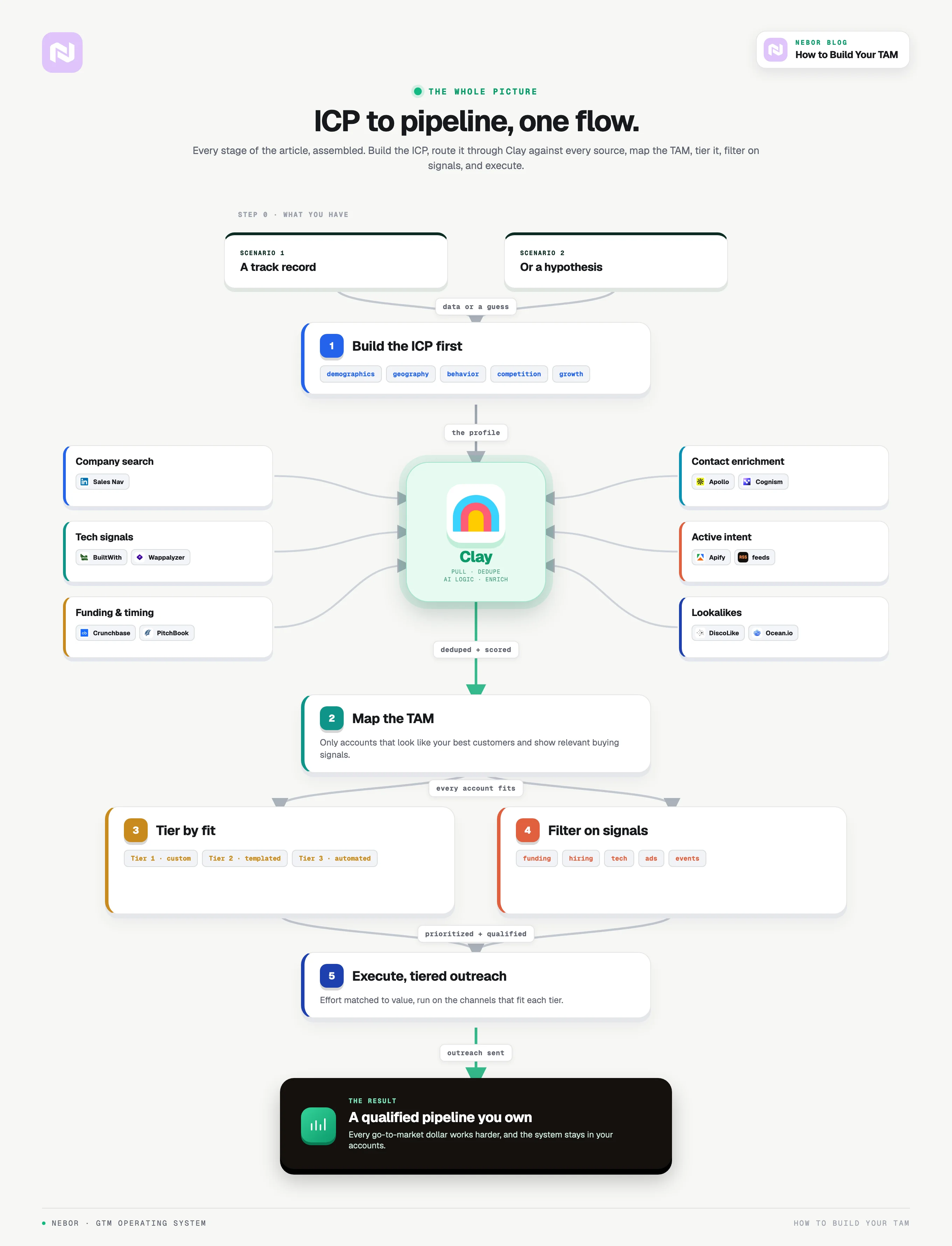Viewport: 952px width, 1246px height.
Task: Click the Tier 3 · automated tag
Action: pos(335,859)
